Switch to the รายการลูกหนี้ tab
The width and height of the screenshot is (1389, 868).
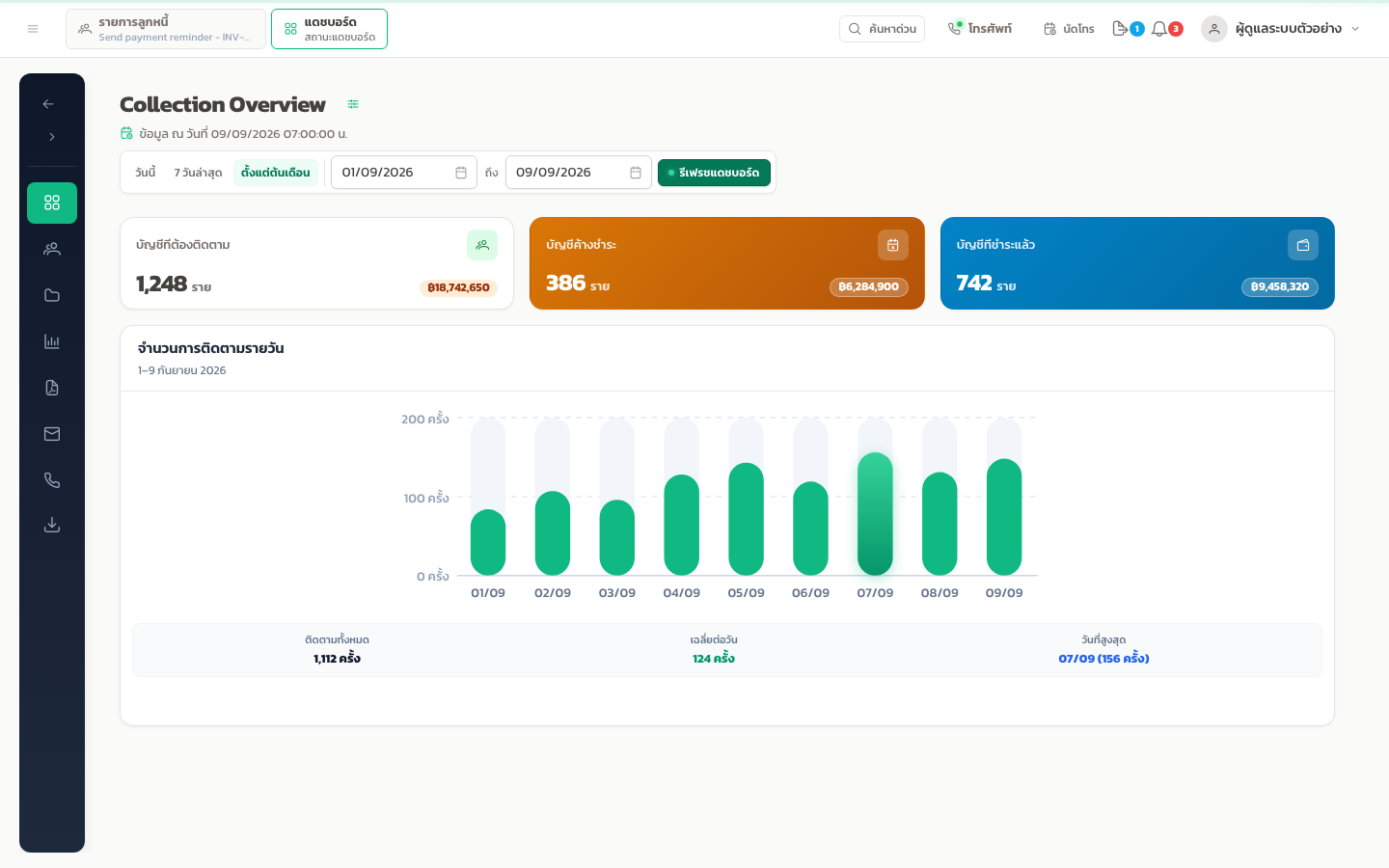point(166,29)
